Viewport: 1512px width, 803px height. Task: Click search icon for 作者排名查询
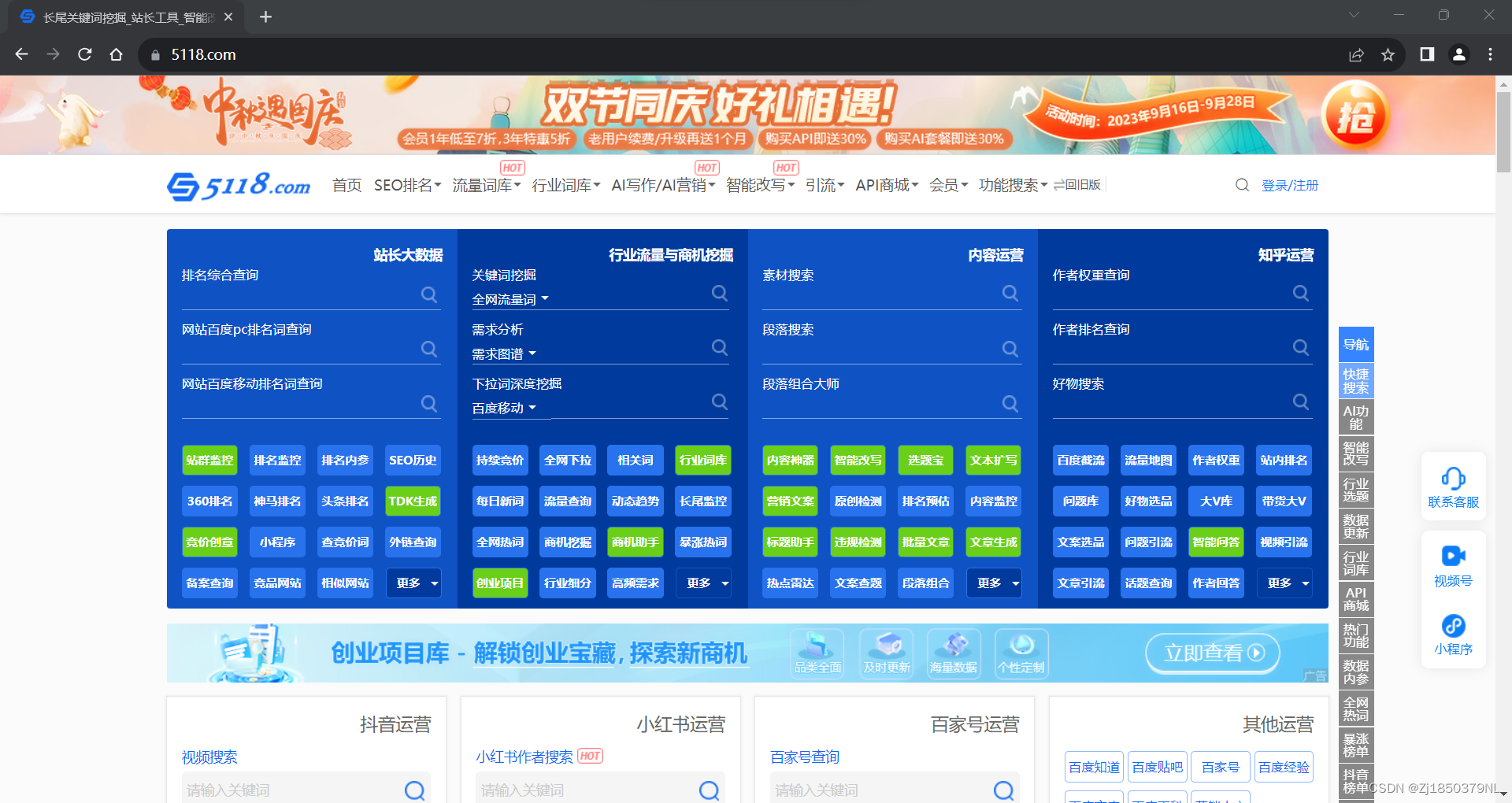pos(1301,347)
